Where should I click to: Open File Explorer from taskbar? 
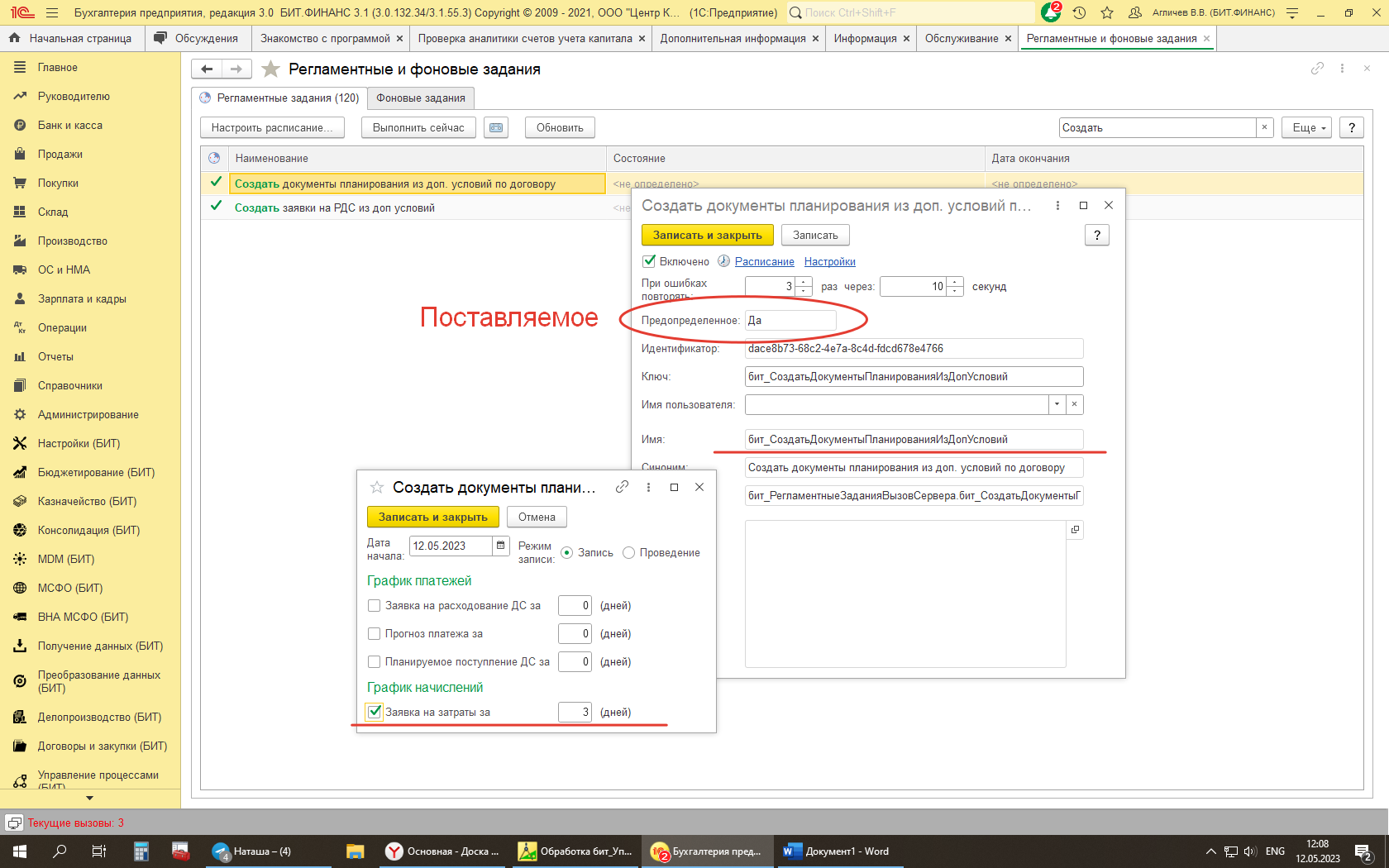coord(356,851)
